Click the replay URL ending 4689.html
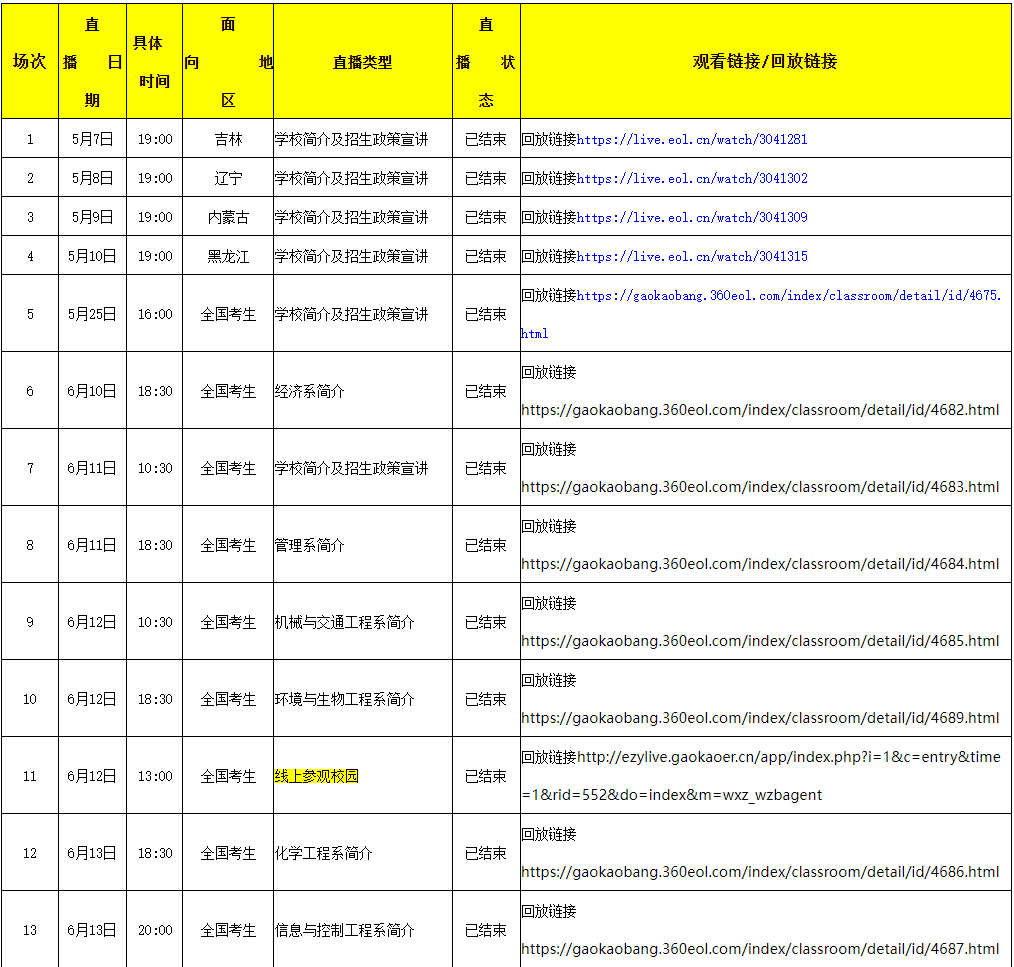The height and width of the screenshot is (967, 1014). [760, 718]
